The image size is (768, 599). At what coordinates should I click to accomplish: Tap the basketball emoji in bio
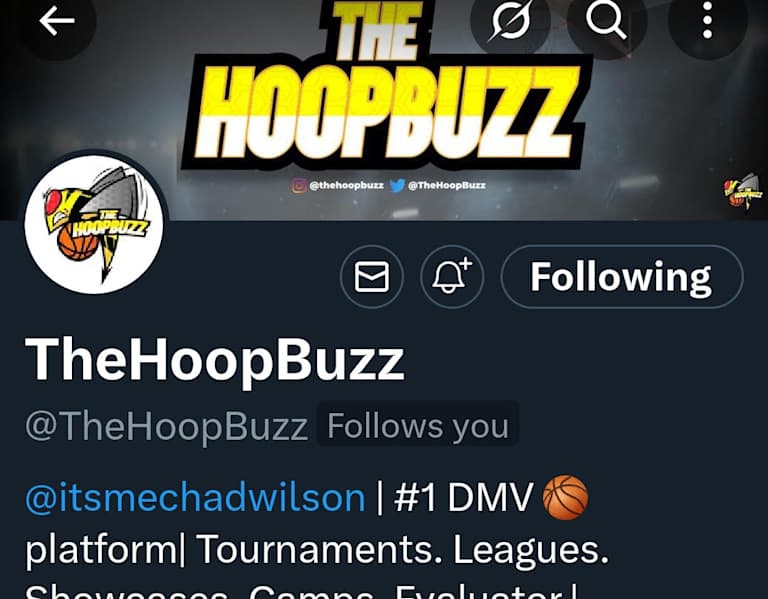pos(565,497)
